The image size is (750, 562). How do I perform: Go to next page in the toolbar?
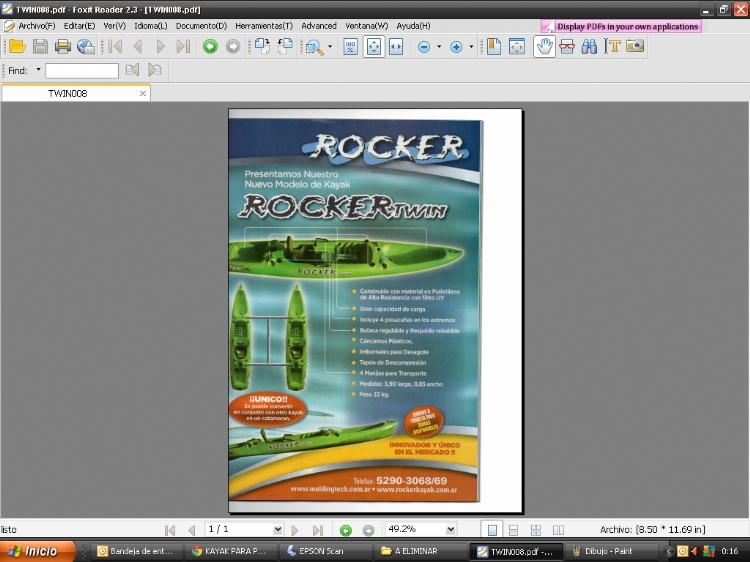(161, 46)
